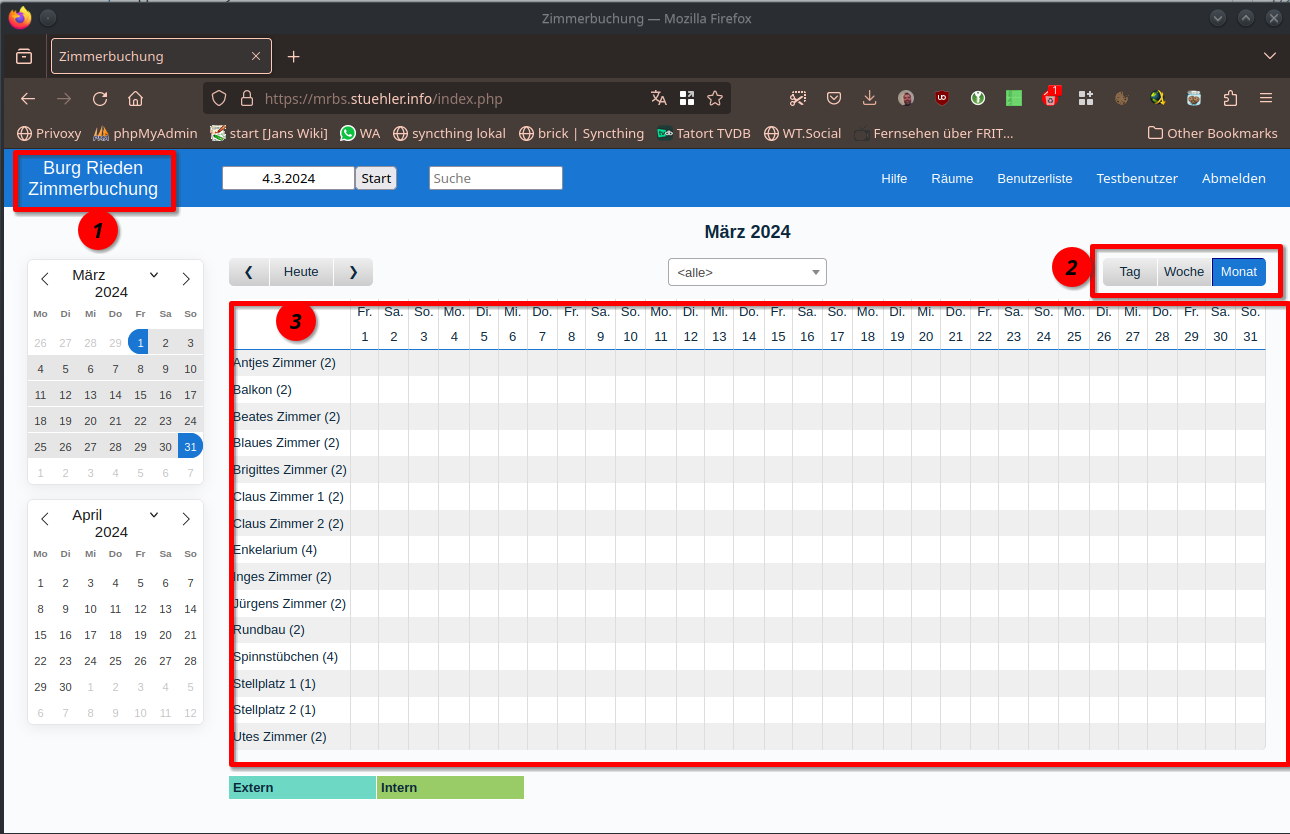Expand April month dropdown in mini calendar
1290x834 pixels.
[x=154, y=515]
